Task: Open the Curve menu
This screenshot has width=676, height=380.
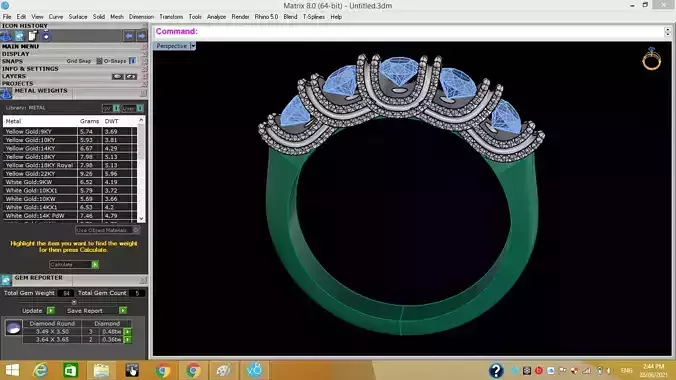Action: click(56, 17)
